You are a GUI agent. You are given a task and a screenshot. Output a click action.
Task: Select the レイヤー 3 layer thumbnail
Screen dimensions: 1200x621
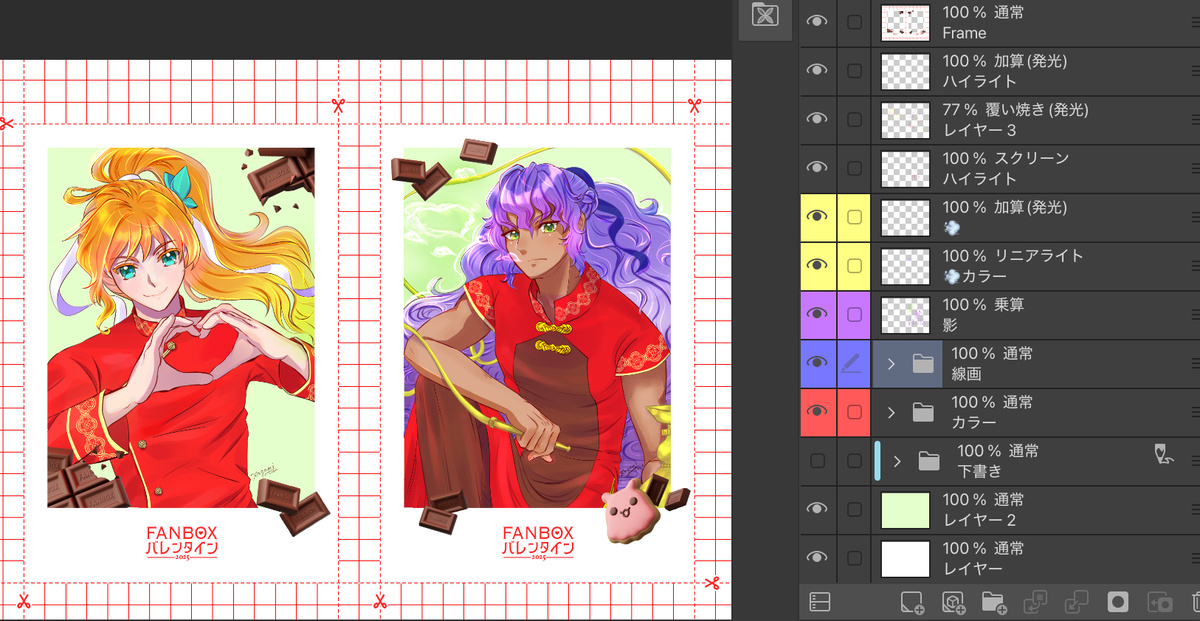905,120
